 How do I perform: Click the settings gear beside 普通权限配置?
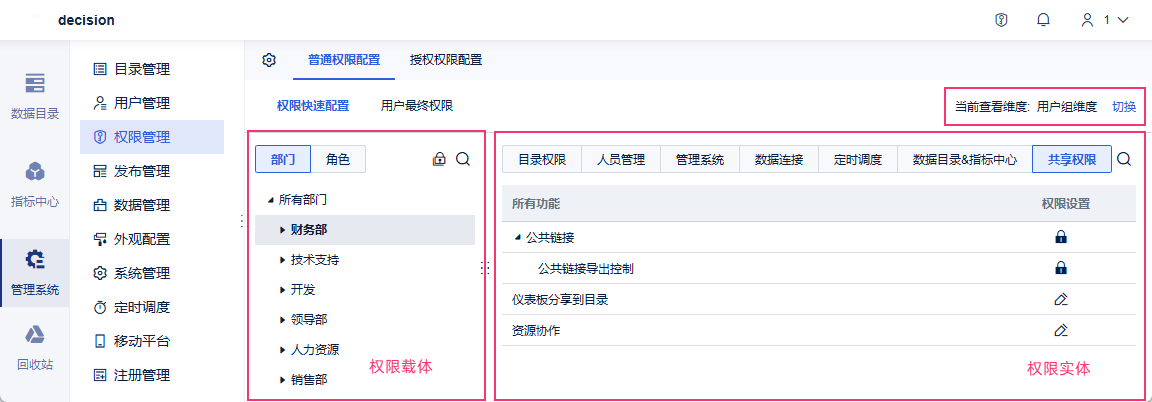point(269,60)
